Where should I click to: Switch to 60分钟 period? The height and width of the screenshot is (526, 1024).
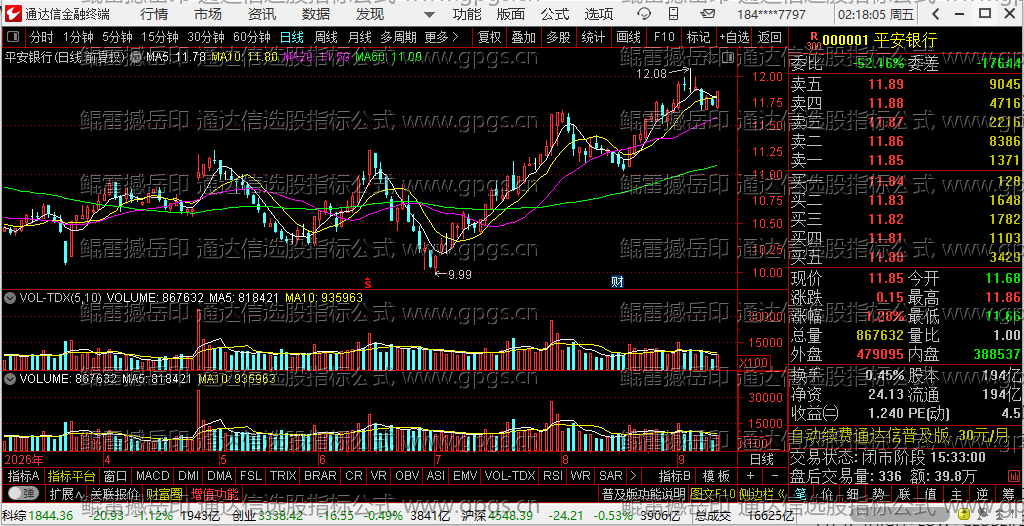point(251,38)
